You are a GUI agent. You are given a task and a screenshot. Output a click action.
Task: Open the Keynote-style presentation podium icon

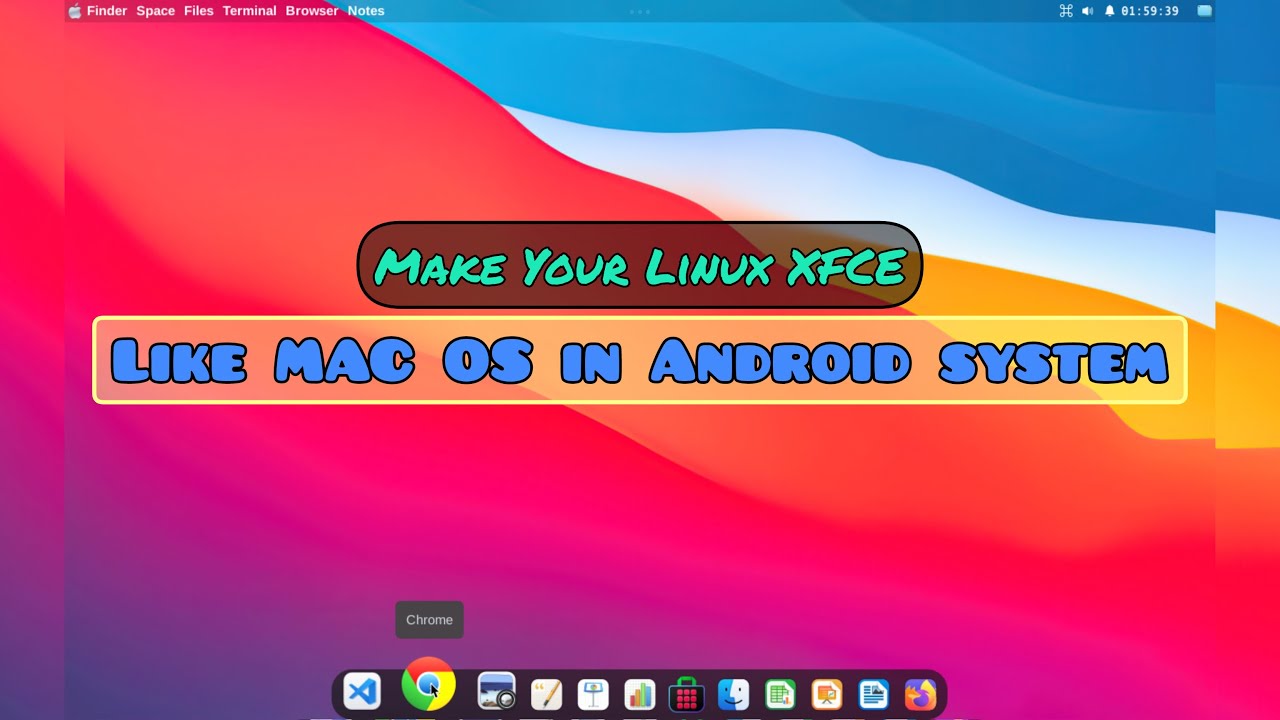pyautogui.click(x=593, y=694)
